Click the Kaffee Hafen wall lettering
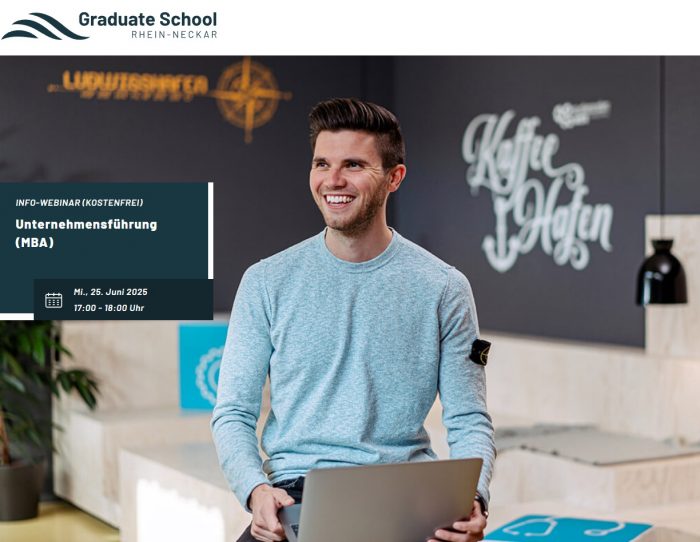The image size is (700, 542). point(538,192)
